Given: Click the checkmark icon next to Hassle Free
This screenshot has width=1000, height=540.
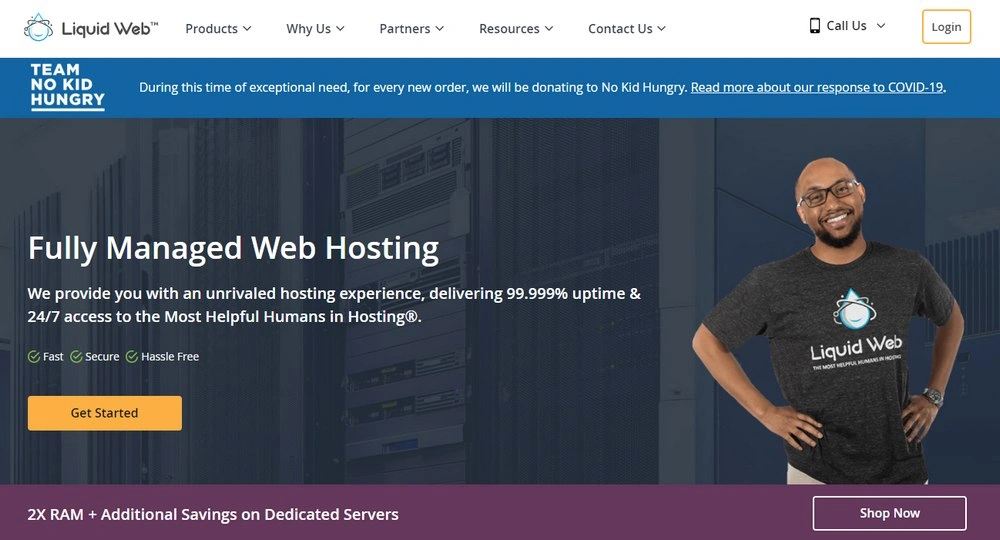Looking at the screenshot, I should pos(132,357).
